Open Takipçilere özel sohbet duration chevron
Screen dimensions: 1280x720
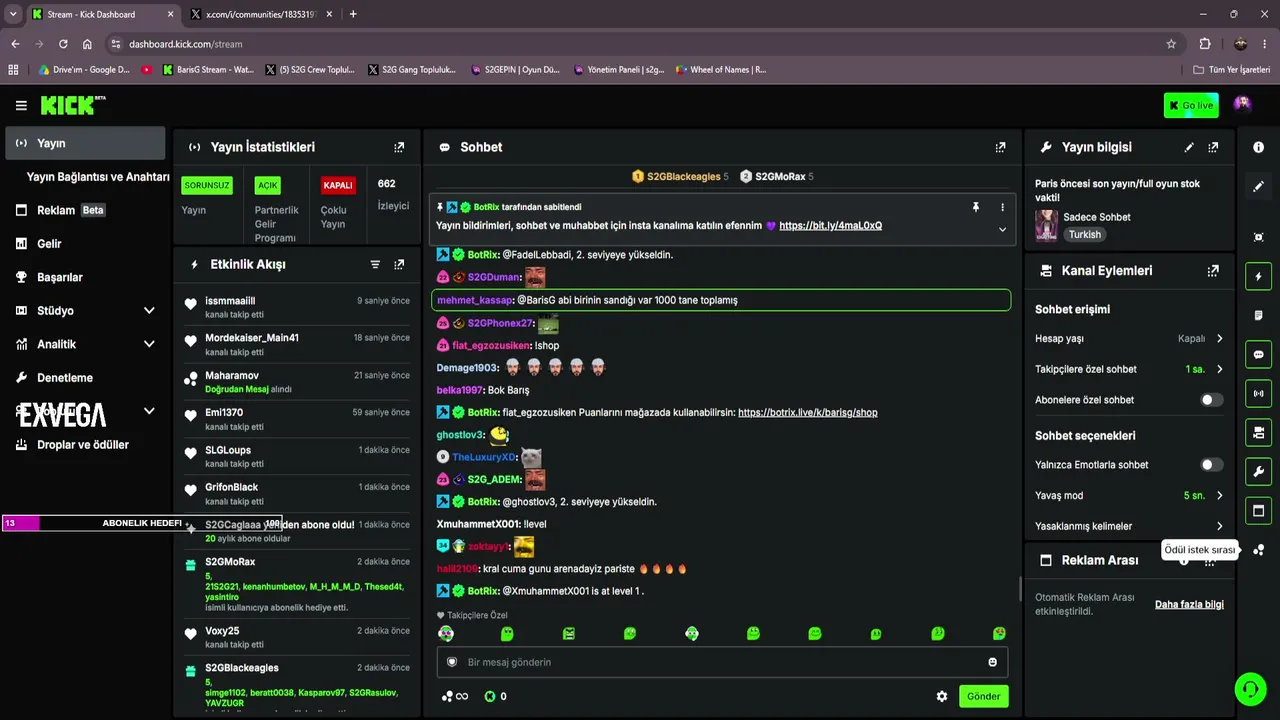coord(1219,369)
